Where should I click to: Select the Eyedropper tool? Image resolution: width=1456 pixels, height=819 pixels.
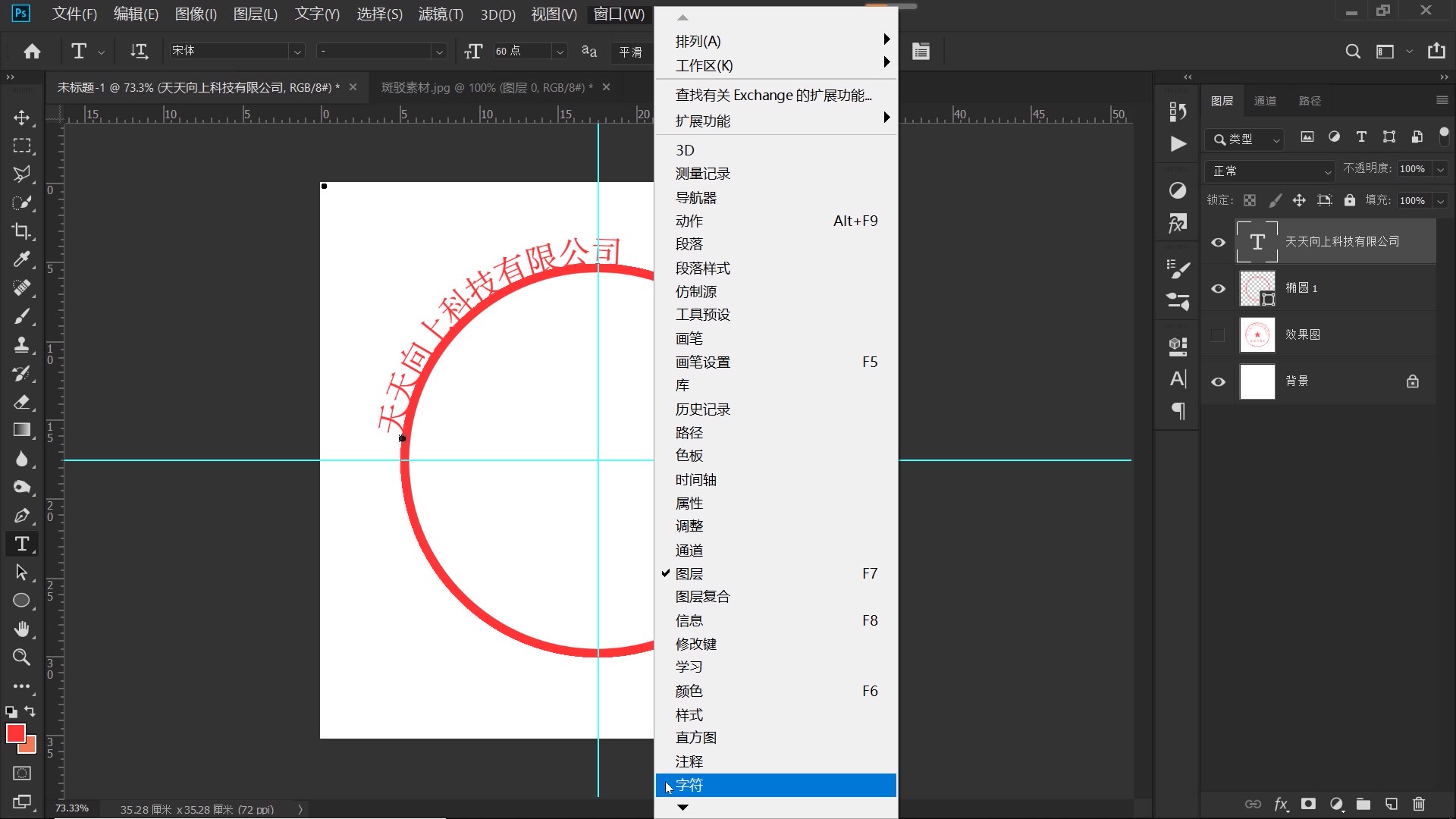tap(22, 260)
